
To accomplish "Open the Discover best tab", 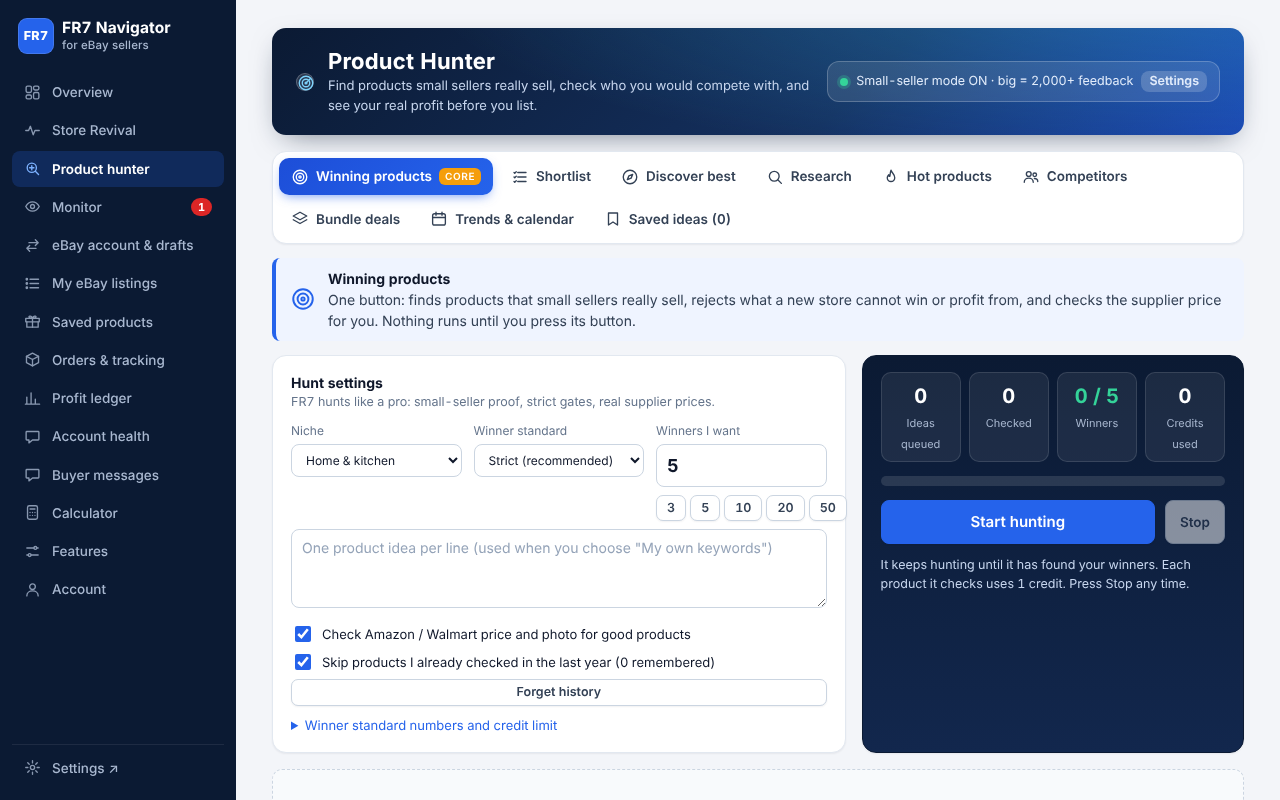I will pyautogui.click(x=679, y=176).
